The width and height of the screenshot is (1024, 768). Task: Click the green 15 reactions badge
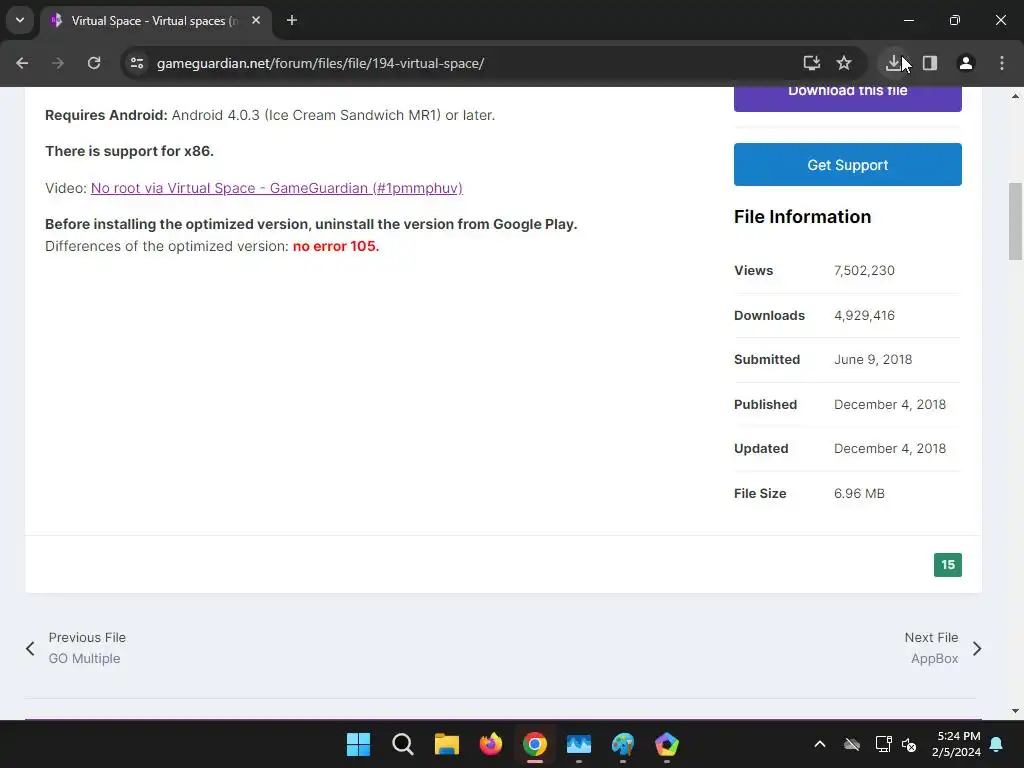point(948,565)
